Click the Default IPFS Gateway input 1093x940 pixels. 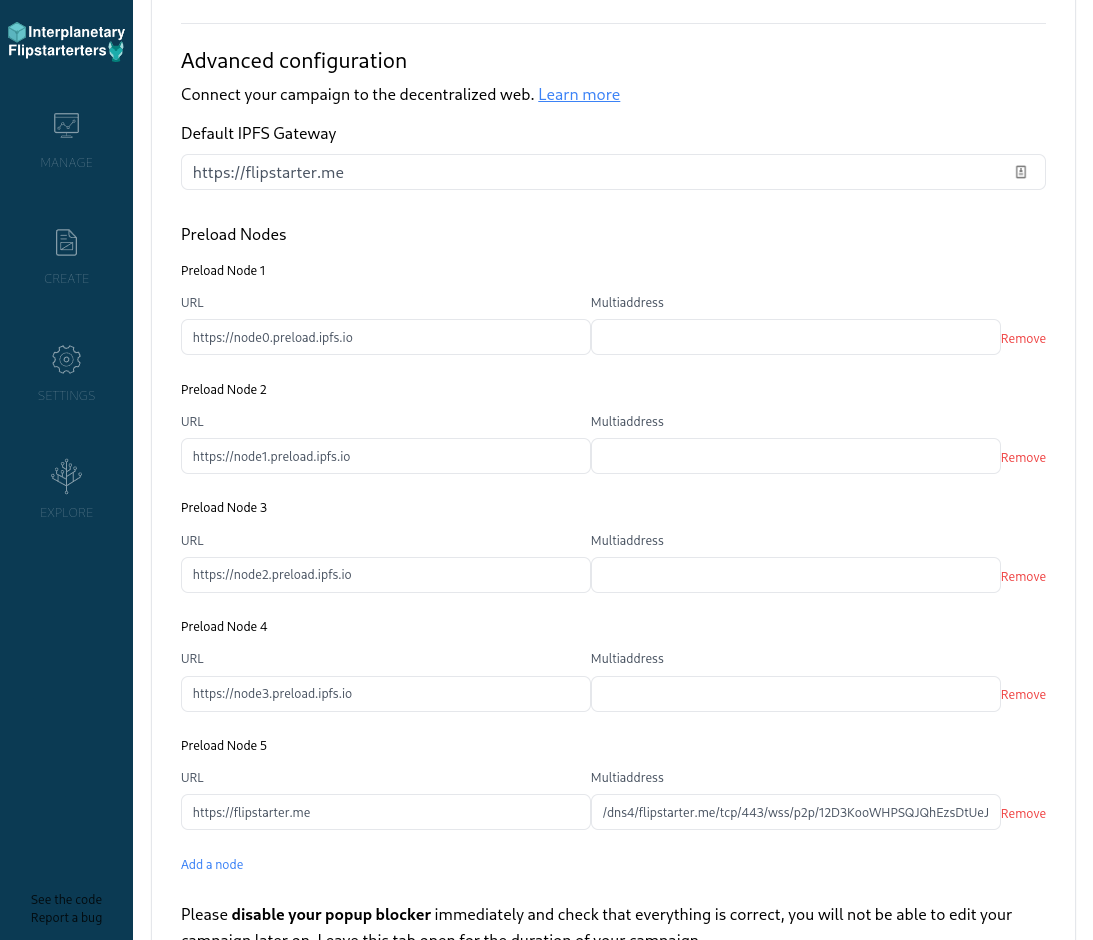click(x=613, y=172)
